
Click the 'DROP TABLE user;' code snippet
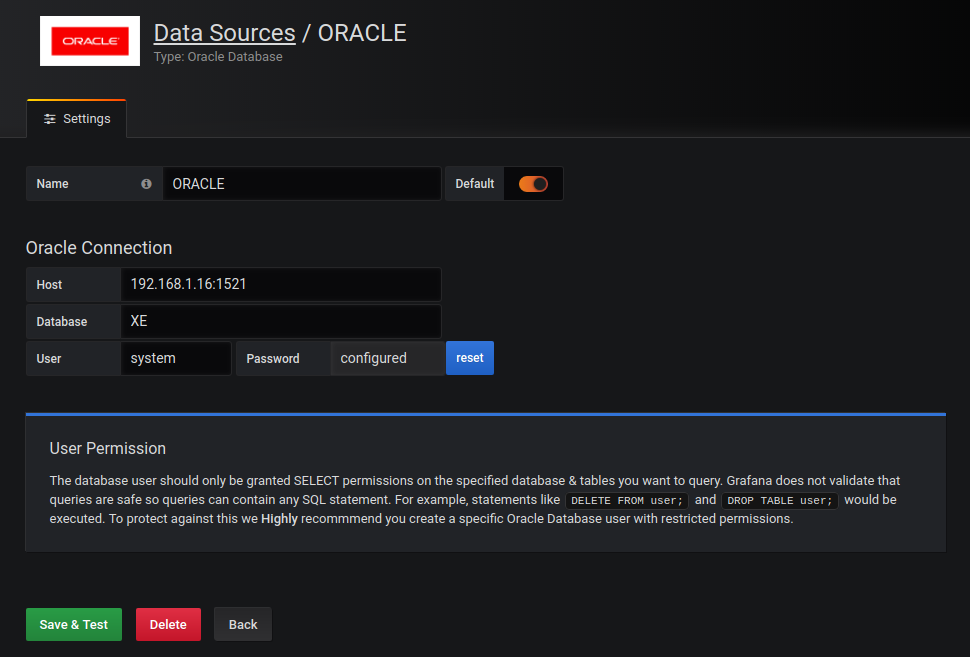(779, 500)
